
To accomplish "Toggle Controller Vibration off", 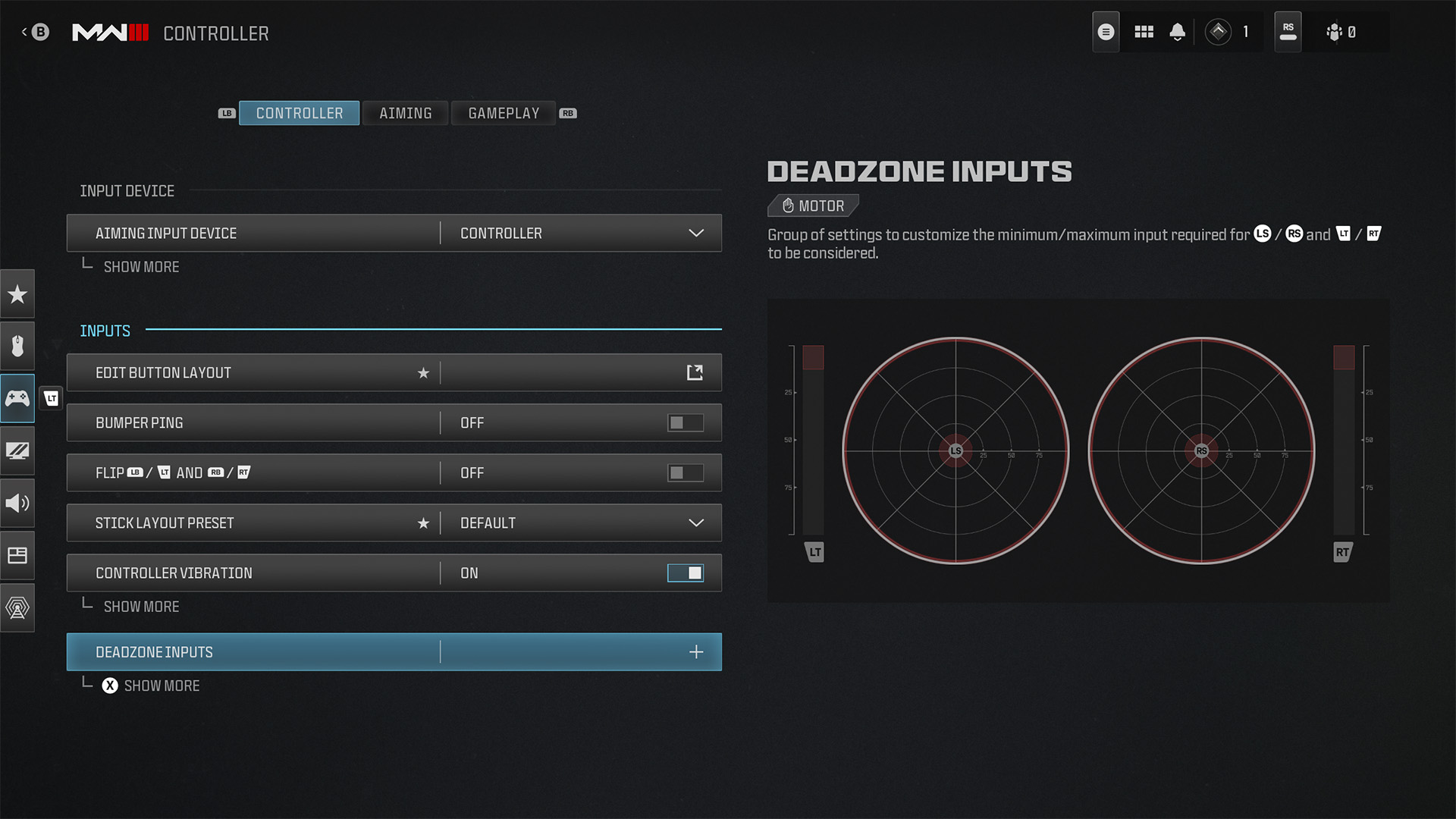I will click(686, 572).
